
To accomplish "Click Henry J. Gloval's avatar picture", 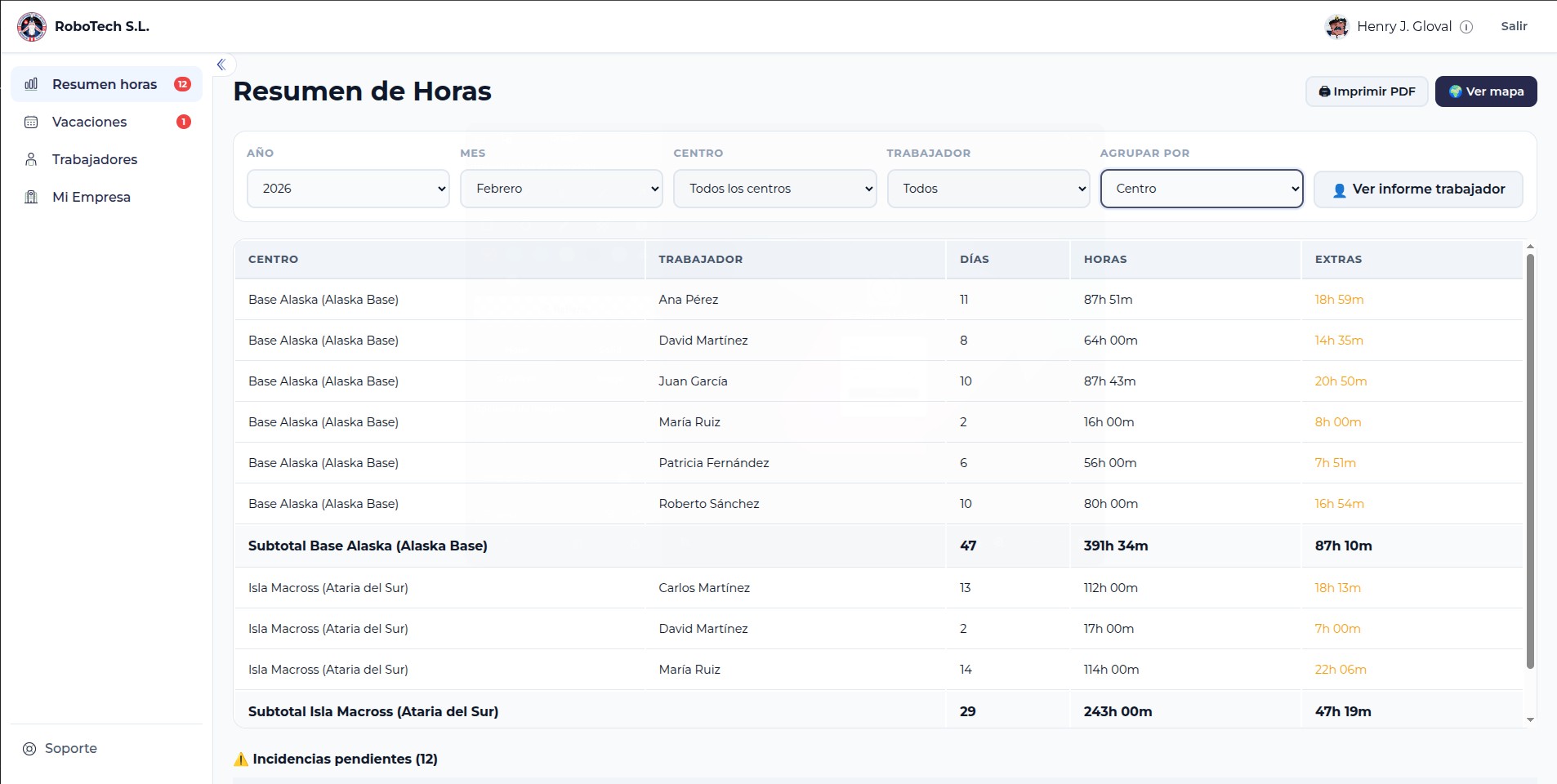I will tap(1336, 27).
